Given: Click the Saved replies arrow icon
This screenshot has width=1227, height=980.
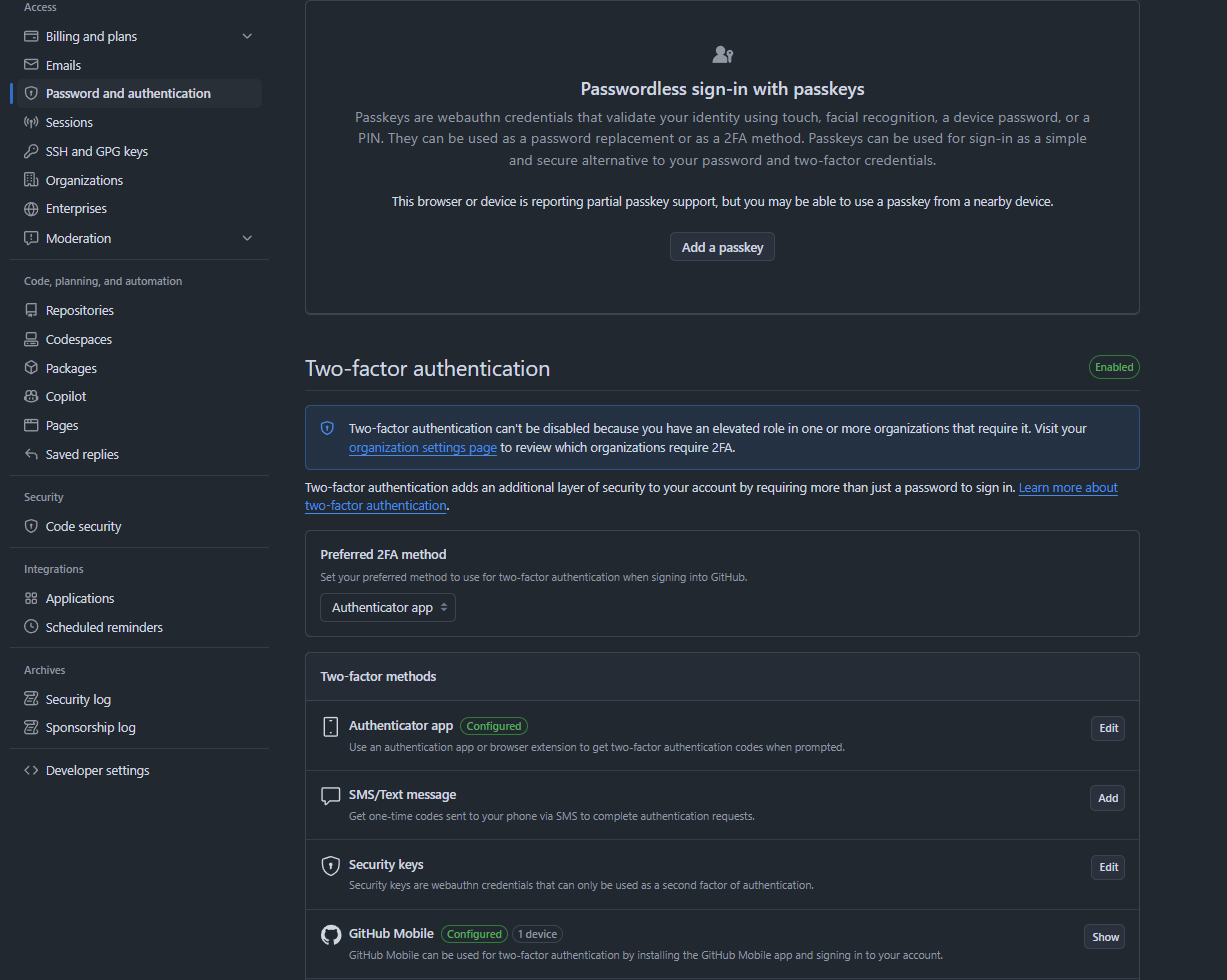Looking at the screenshot, I should click(31, 455).
